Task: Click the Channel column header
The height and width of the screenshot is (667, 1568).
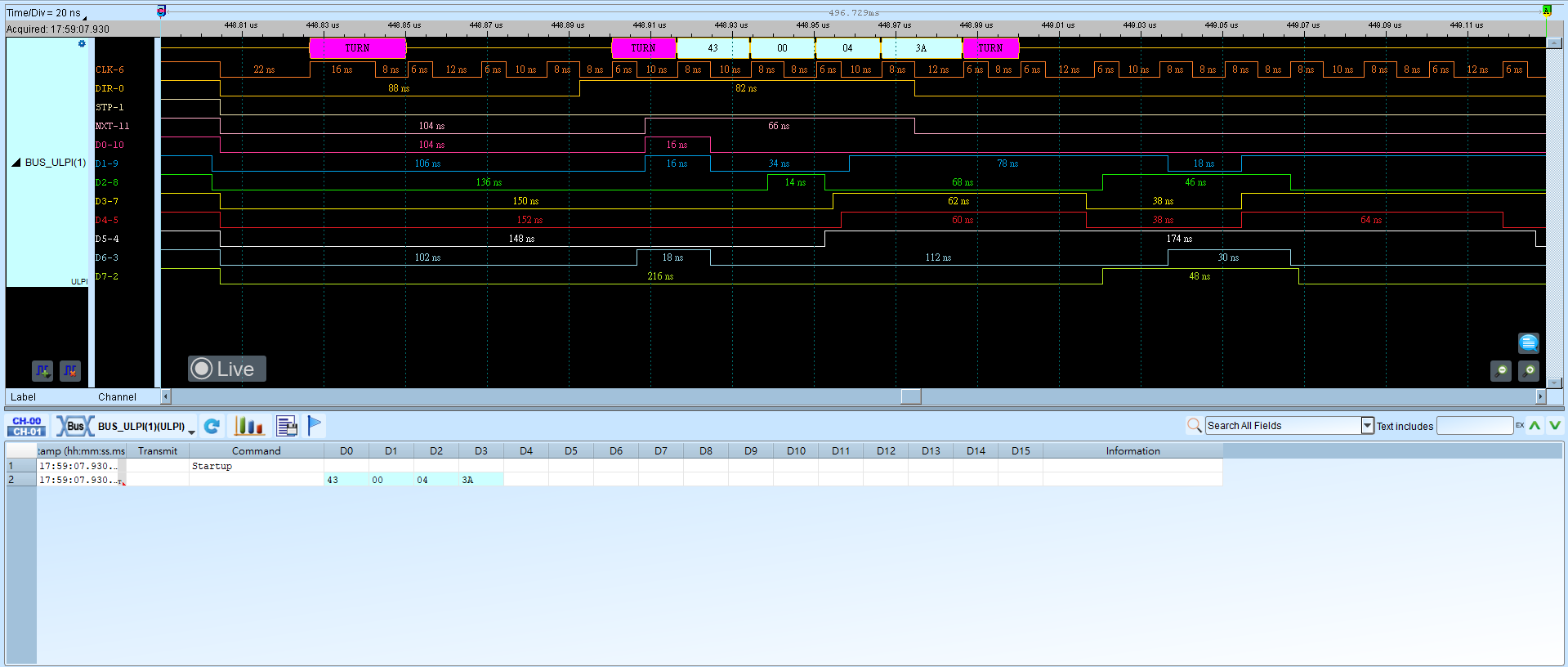Action: point(117,397)
